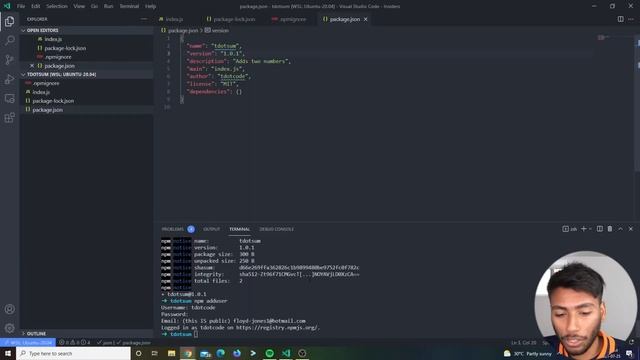The width and height of the screenshot is (640, 360).
Task: Open the Selection menu
Action: [x=57, y=6]
